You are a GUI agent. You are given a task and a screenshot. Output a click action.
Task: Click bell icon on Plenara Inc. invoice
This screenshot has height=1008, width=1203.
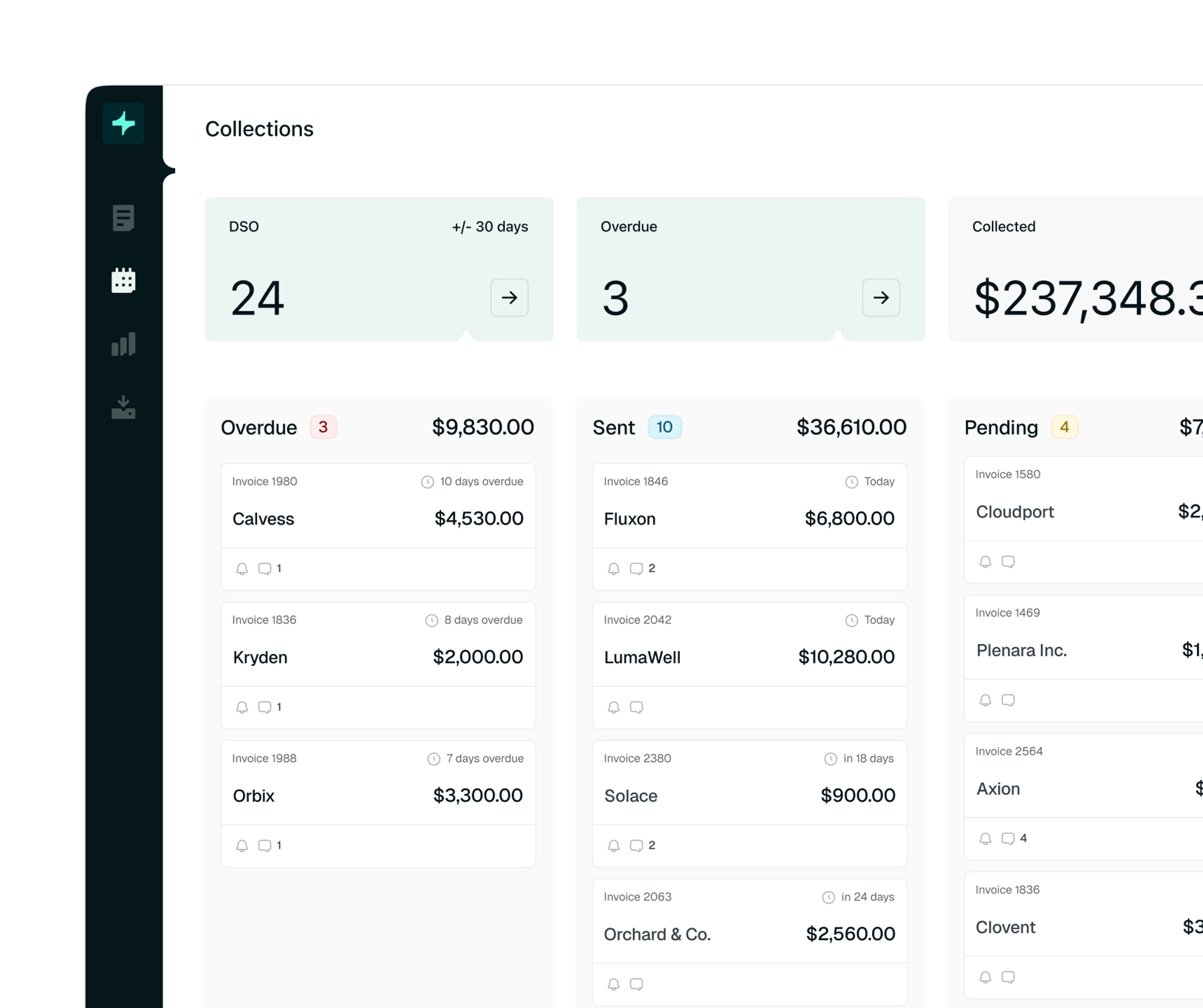tap(985, 700)
